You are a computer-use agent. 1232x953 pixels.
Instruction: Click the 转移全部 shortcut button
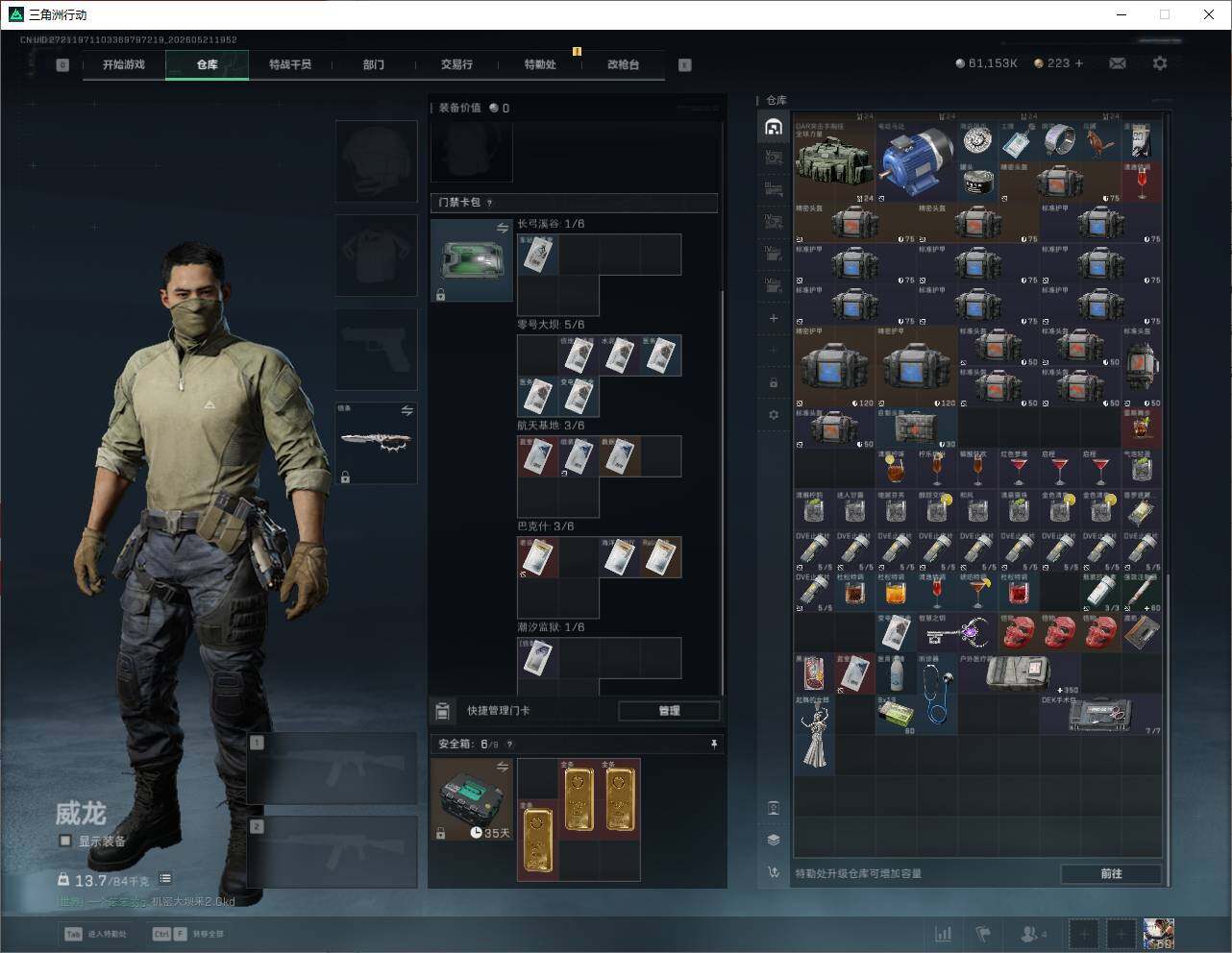pyautogui.click(x=188, y=934)
